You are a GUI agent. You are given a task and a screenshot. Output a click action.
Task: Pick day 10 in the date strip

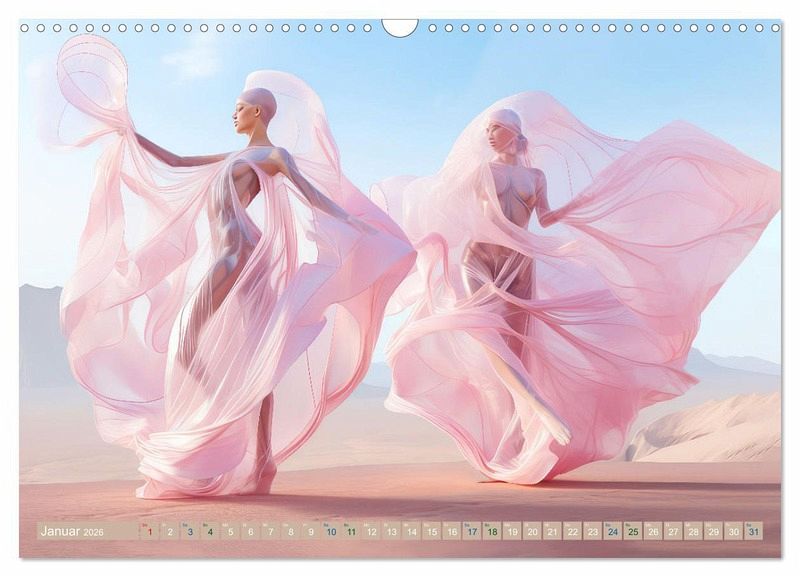[331, 531]
